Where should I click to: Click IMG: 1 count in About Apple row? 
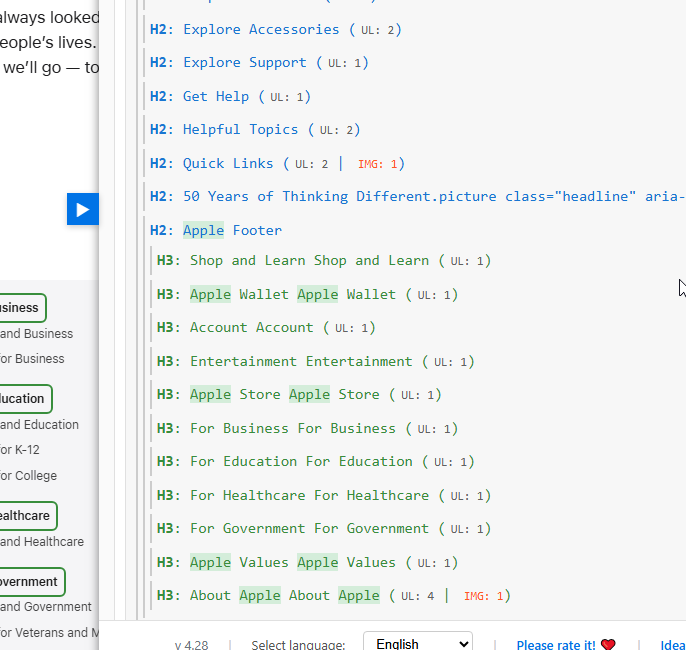coord(483,596)
